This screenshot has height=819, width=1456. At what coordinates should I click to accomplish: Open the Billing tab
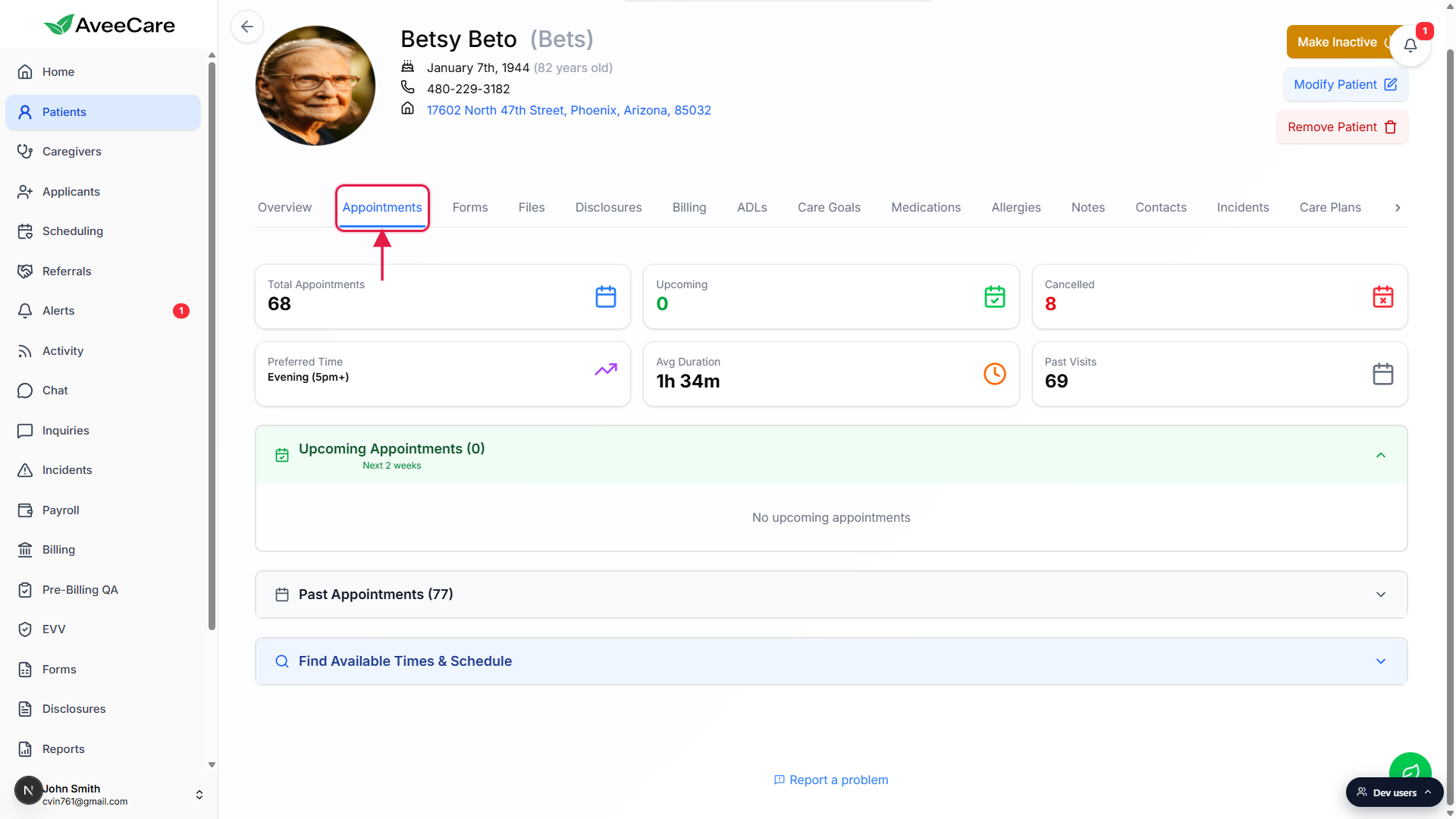point(689,208)
